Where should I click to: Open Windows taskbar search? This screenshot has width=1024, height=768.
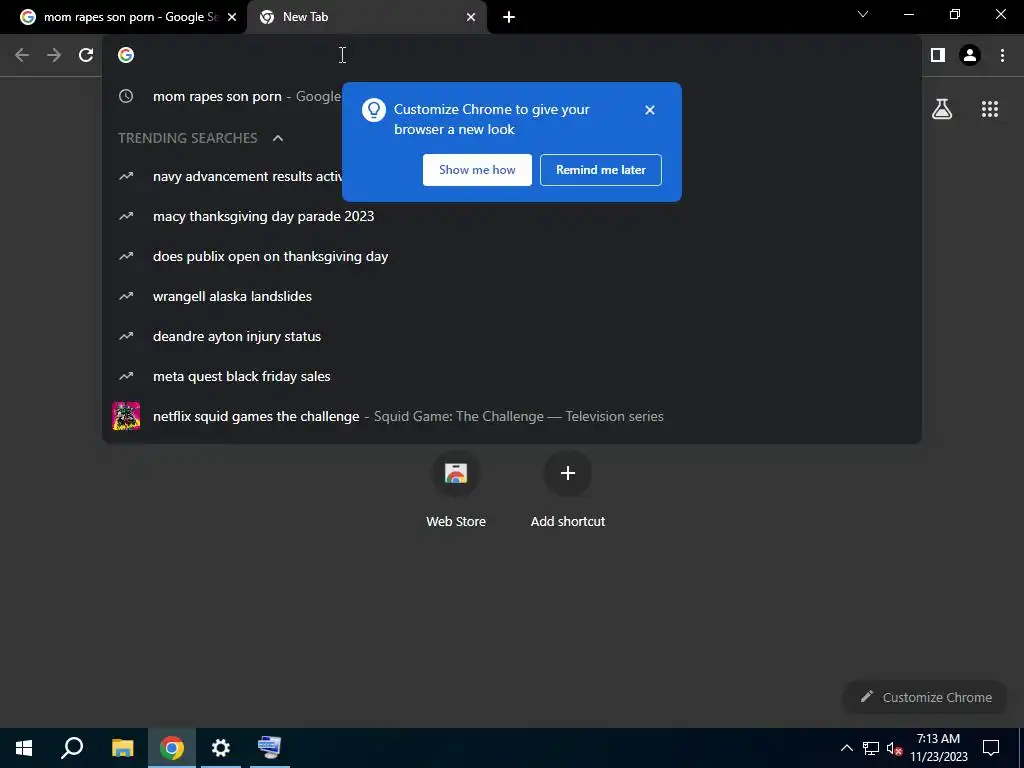72,748
